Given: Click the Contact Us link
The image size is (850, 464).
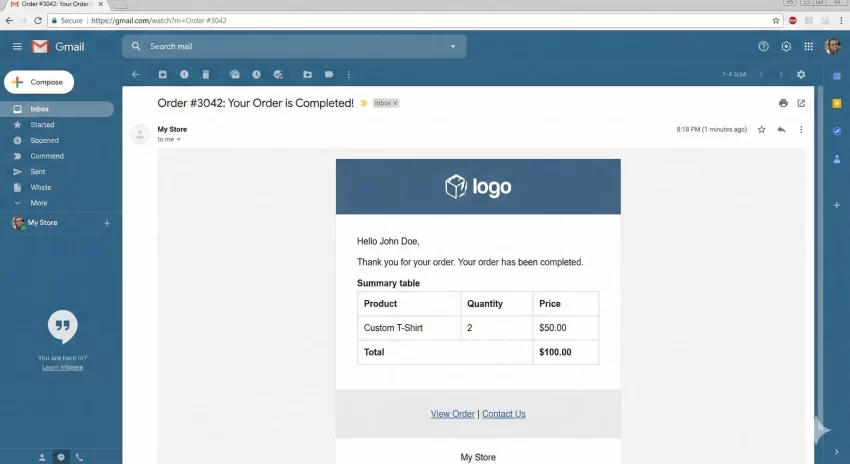Looking at the screenshot, I should point(504,414).
